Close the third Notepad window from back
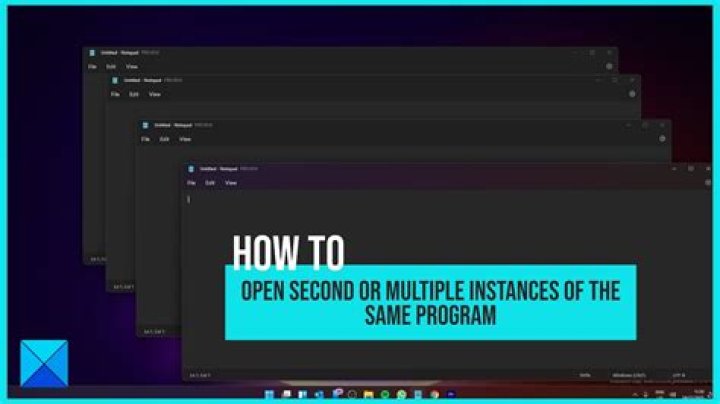 (662, 125)
